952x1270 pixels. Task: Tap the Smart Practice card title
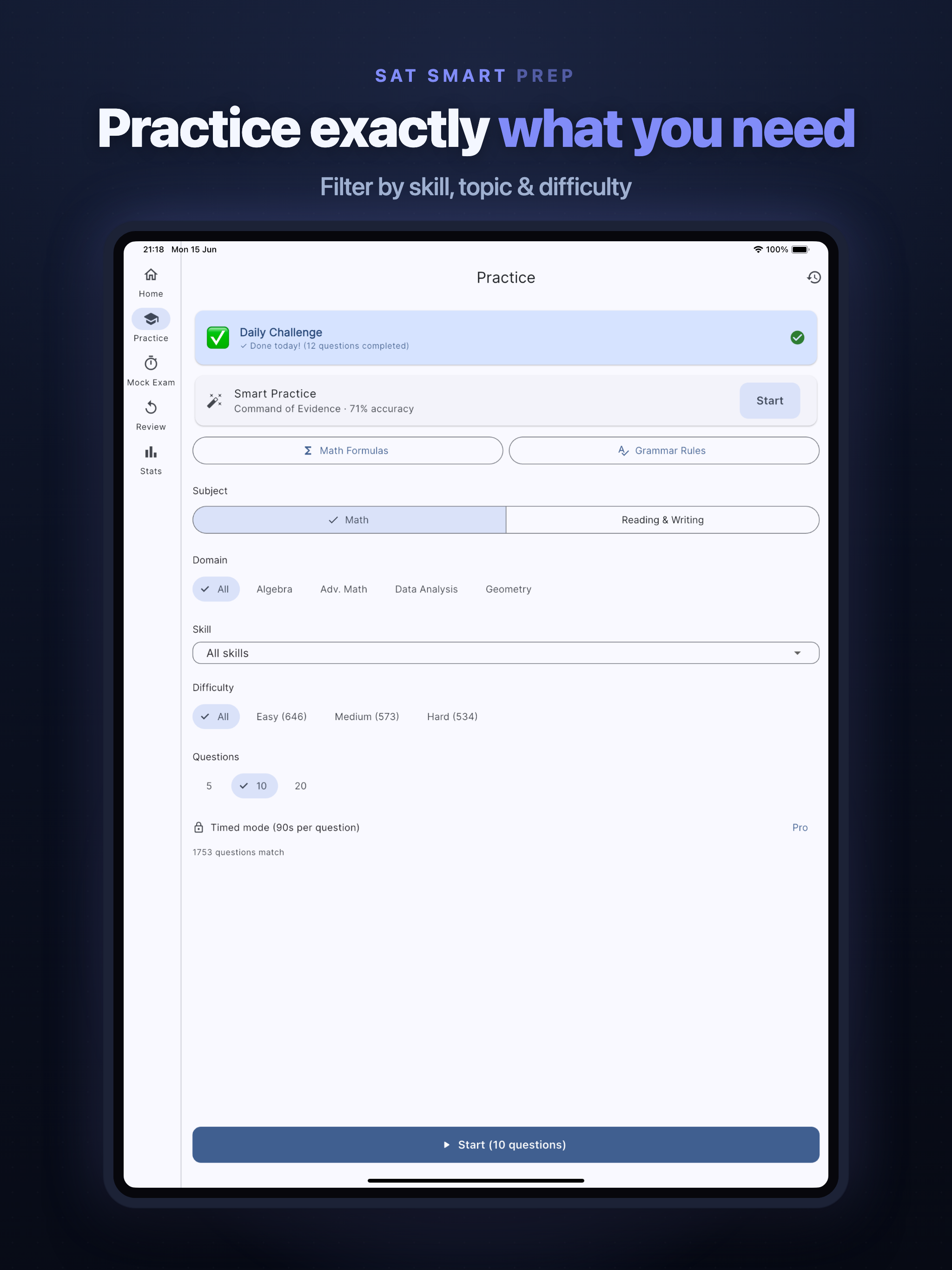point(275,393)
